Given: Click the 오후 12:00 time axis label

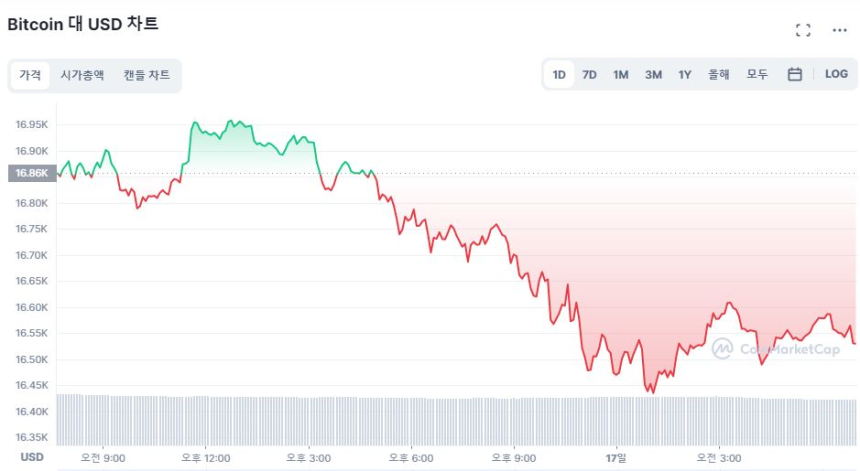Looking at the screenshot, I should (x=206, y=458).
